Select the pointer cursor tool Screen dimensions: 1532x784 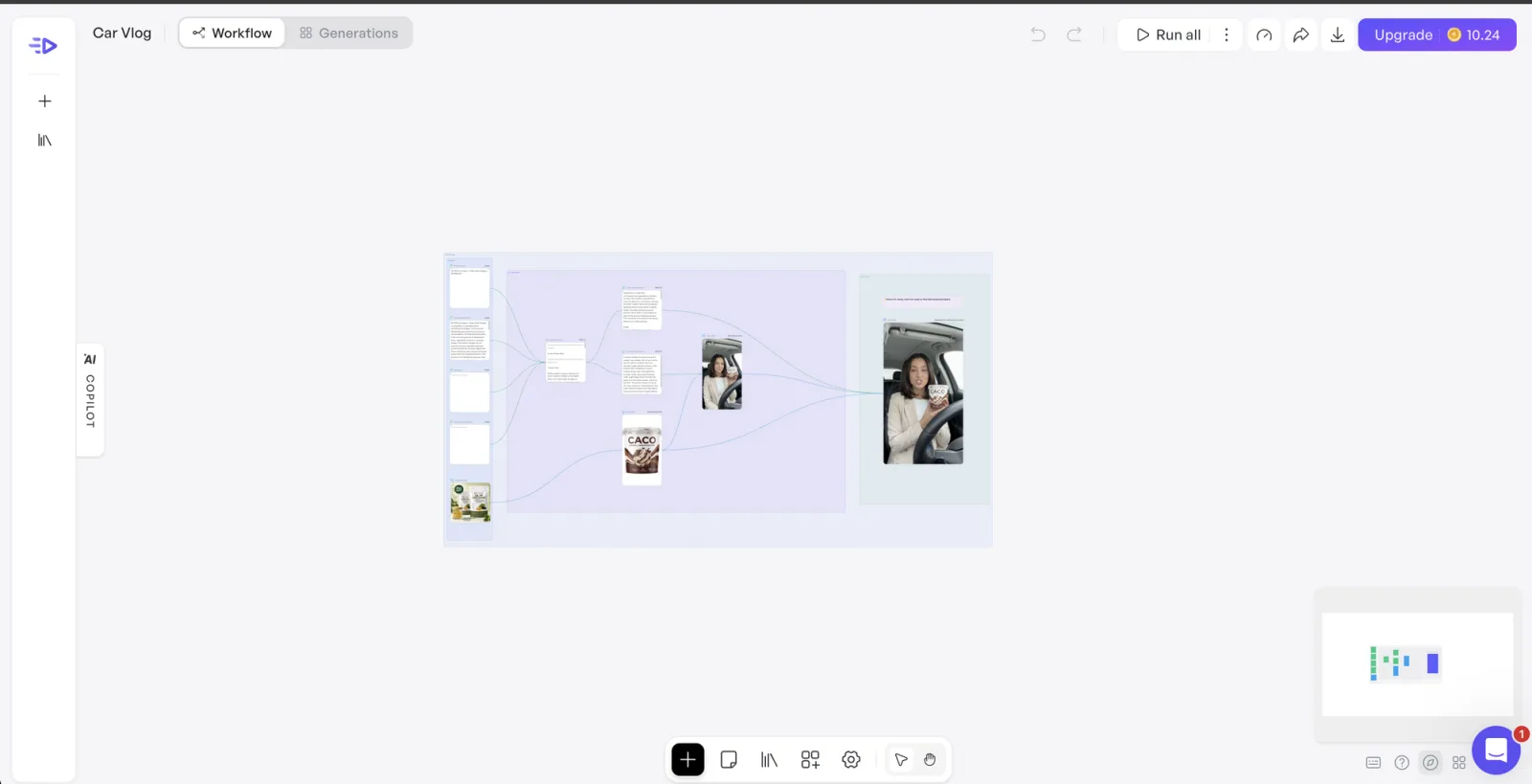(x=901, y=760)
